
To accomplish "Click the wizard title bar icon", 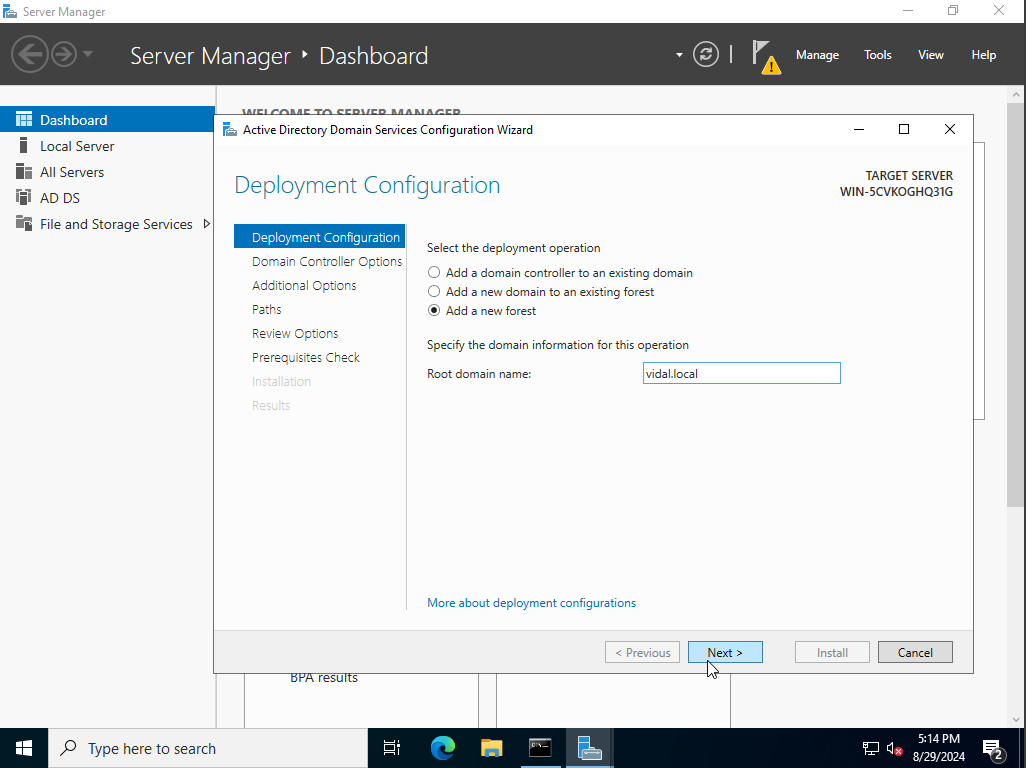I will pos(230,130).
